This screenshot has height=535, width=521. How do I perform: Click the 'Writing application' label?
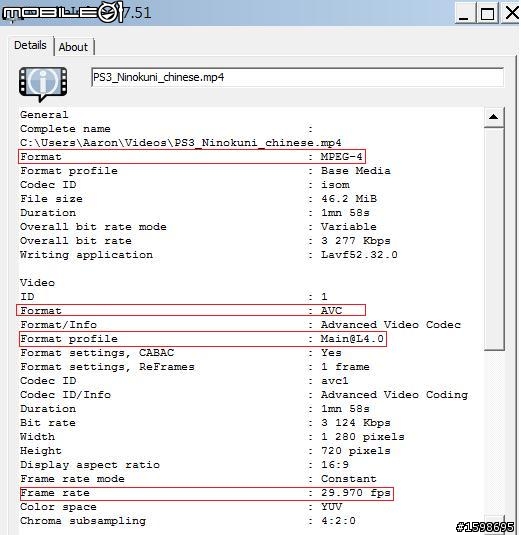86,255
